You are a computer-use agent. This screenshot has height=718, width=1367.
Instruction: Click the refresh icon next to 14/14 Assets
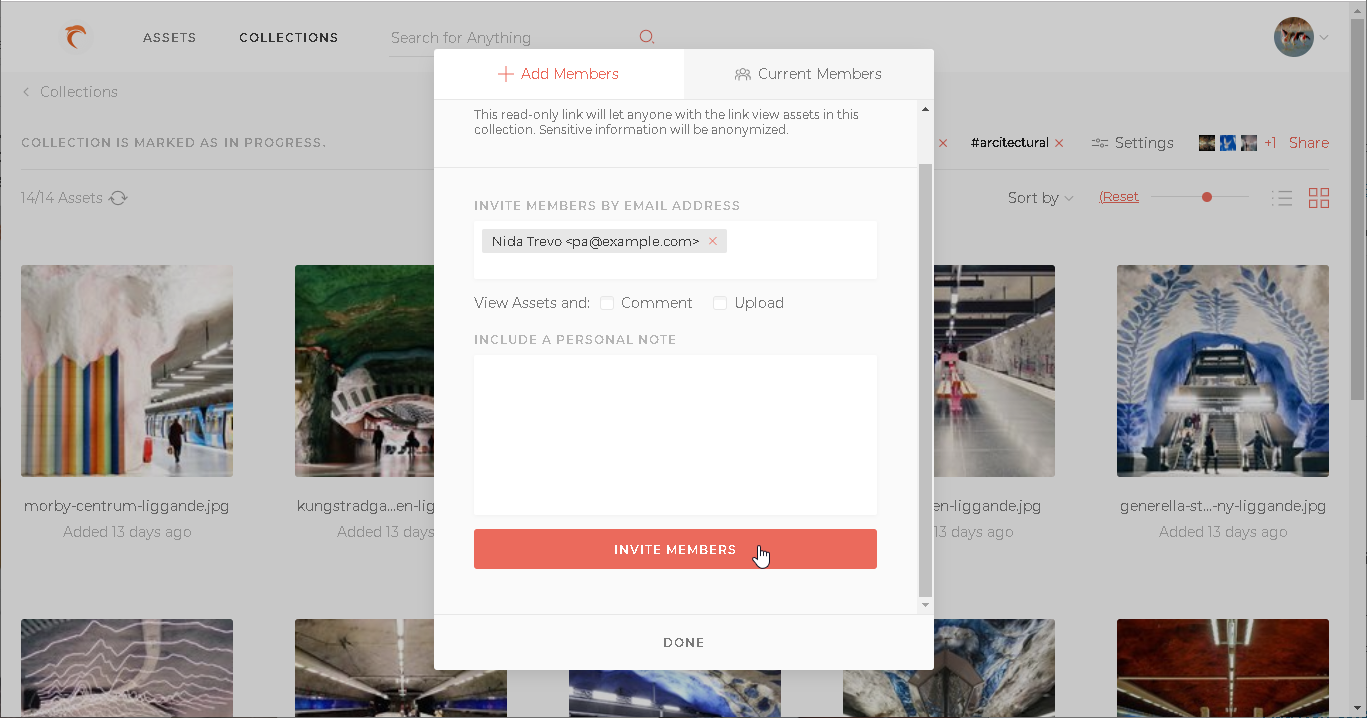click(118, 198)
